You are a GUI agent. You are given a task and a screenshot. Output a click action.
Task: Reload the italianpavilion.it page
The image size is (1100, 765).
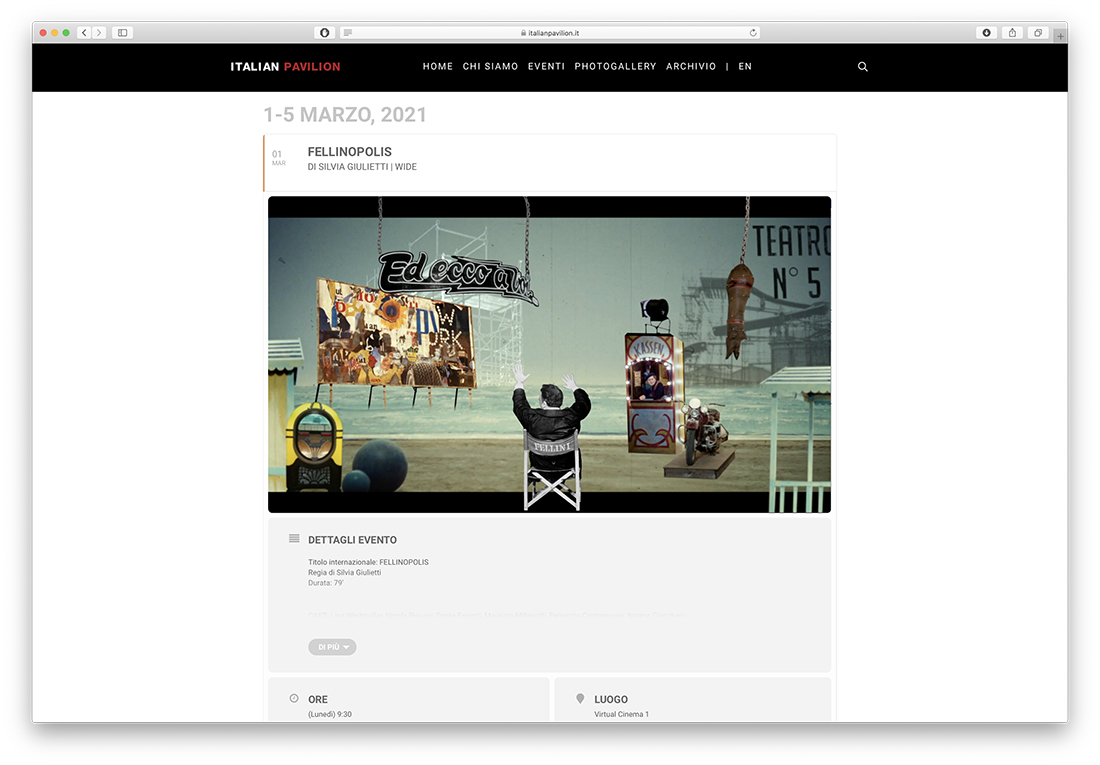pos(753,33)
